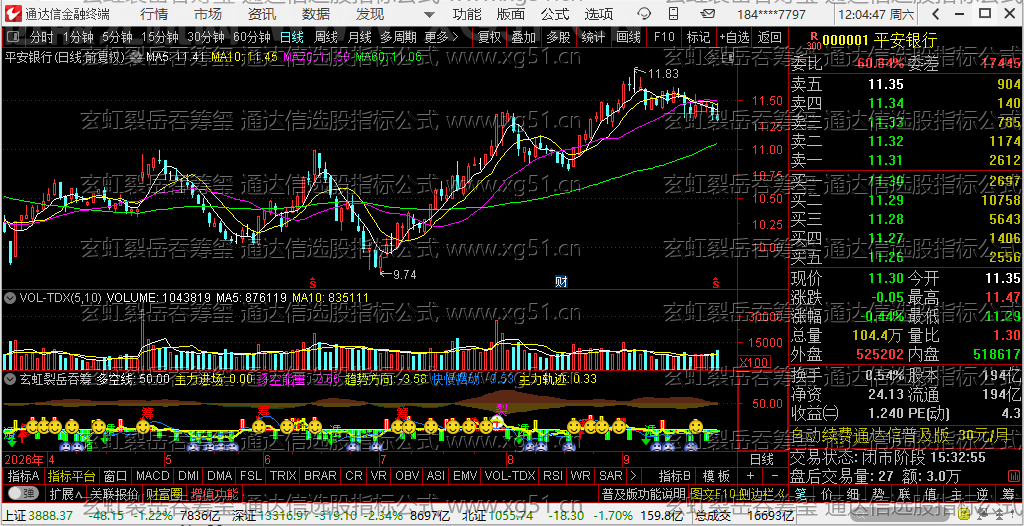
Task: Open F10 company info
Action: coord(664,37)
